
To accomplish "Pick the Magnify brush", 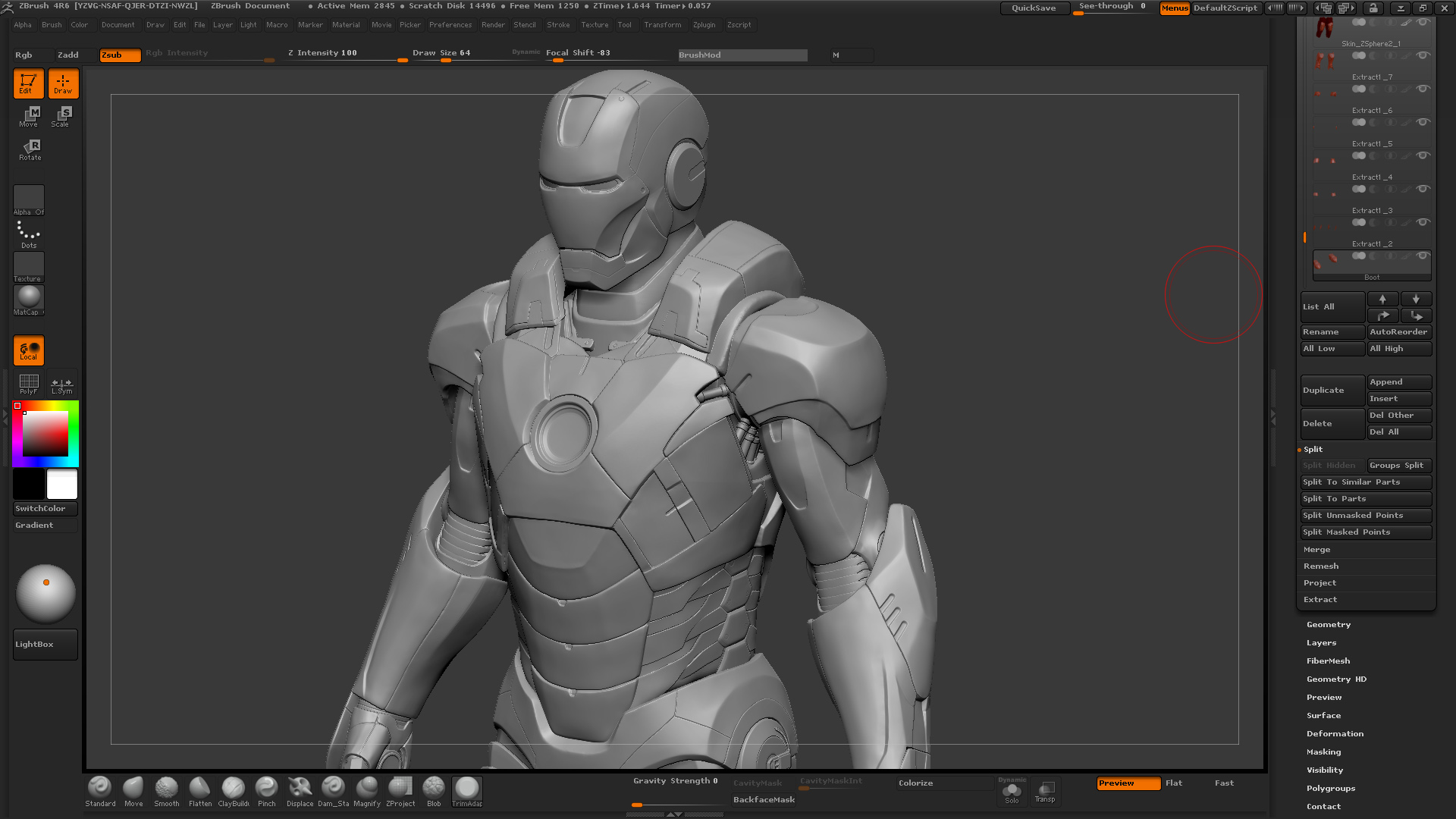I will [367, 792].
